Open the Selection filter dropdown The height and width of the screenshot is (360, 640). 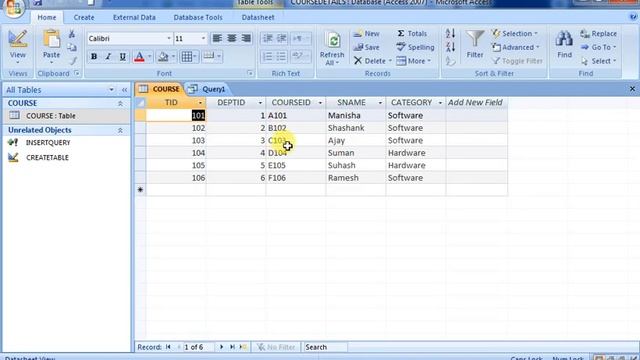515,33
